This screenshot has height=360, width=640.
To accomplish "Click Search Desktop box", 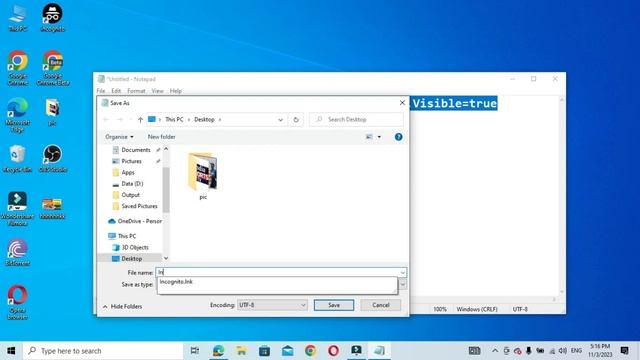I will point(356,120).
